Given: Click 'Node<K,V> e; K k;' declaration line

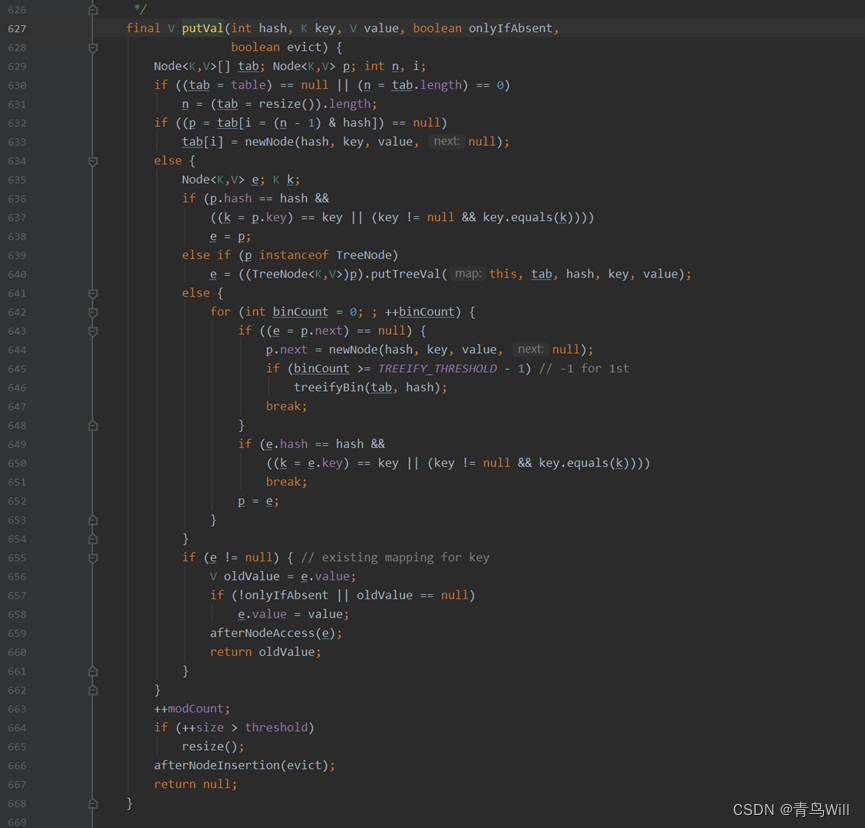Looking at the screenshot, I should 241,179.
